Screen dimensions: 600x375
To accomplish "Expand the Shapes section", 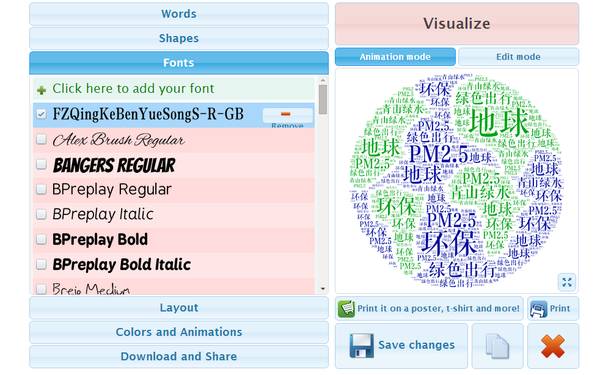I will click(x=179, y=38).
